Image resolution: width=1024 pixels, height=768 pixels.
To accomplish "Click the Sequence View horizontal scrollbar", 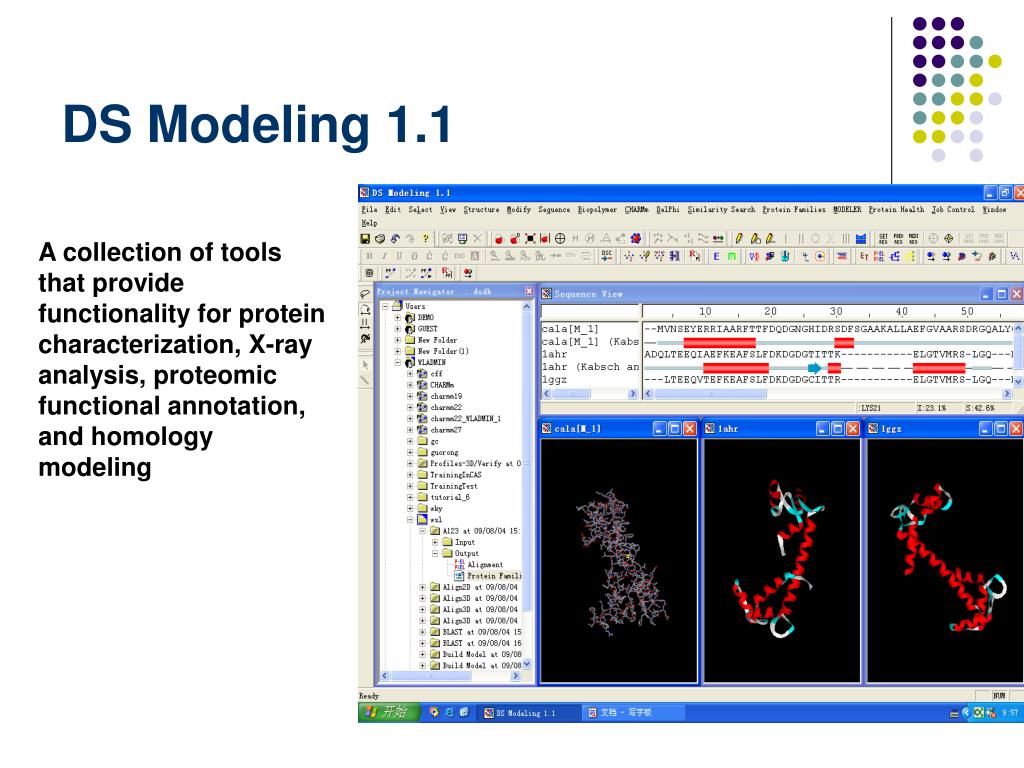I will [828, 393].
